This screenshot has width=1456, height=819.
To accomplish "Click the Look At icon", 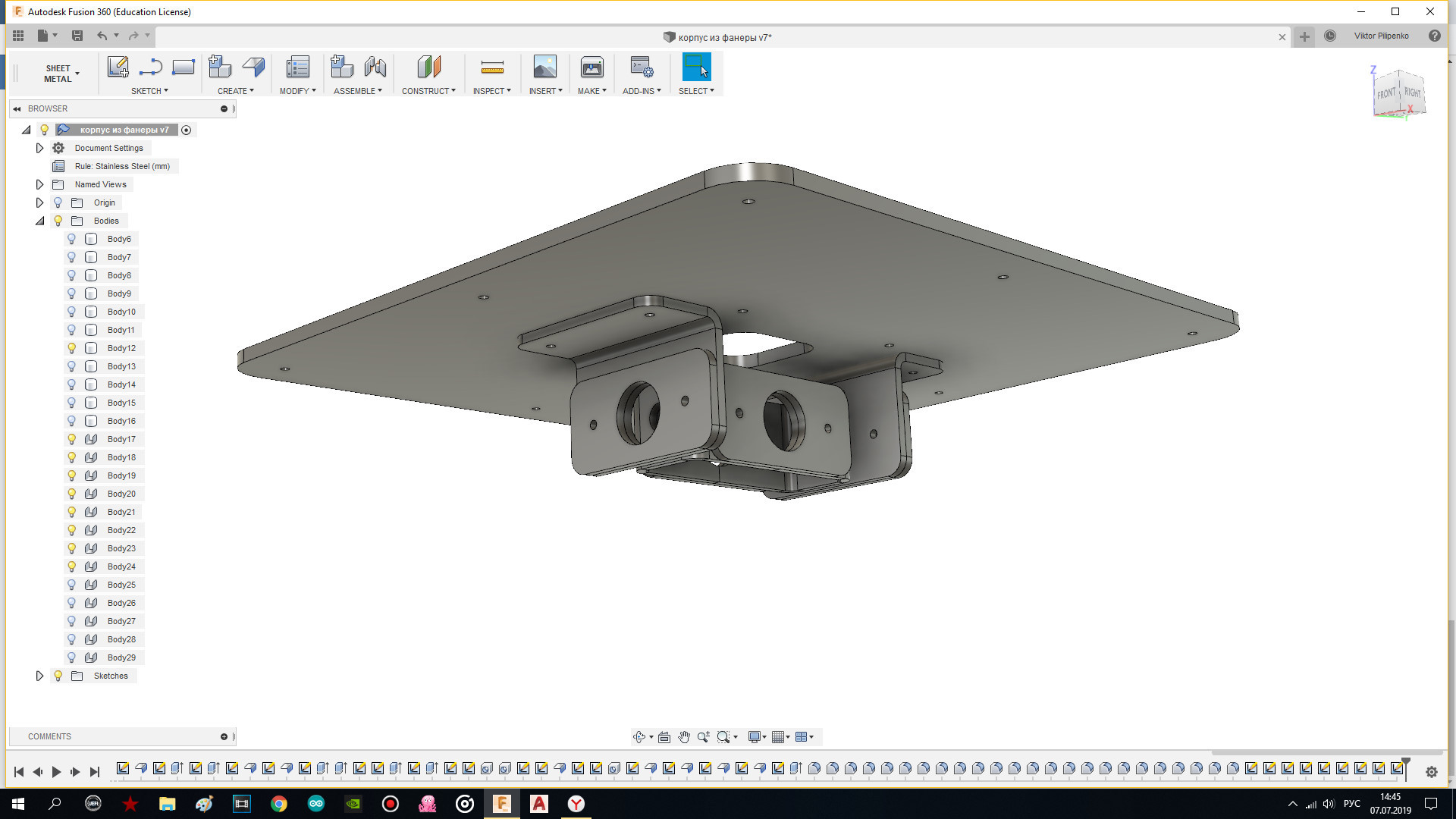I will click(x=664, y=737).
